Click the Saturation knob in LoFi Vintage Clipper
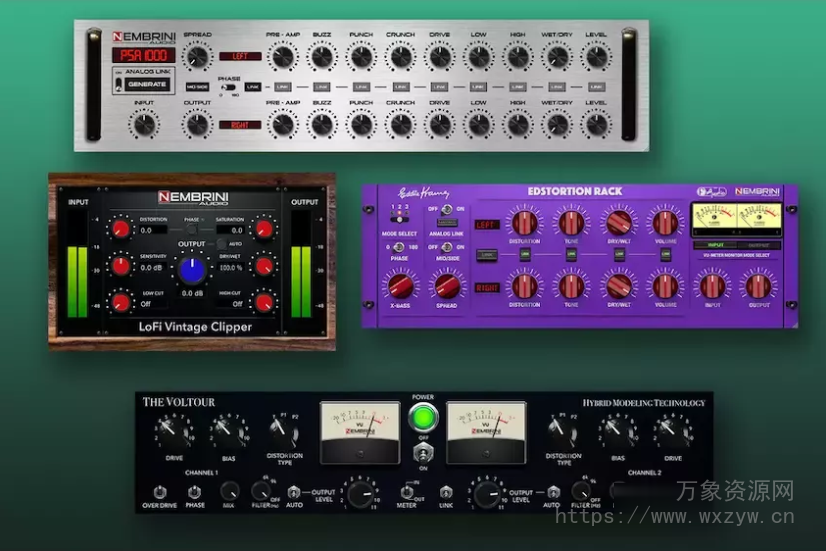 coord(263,229)
